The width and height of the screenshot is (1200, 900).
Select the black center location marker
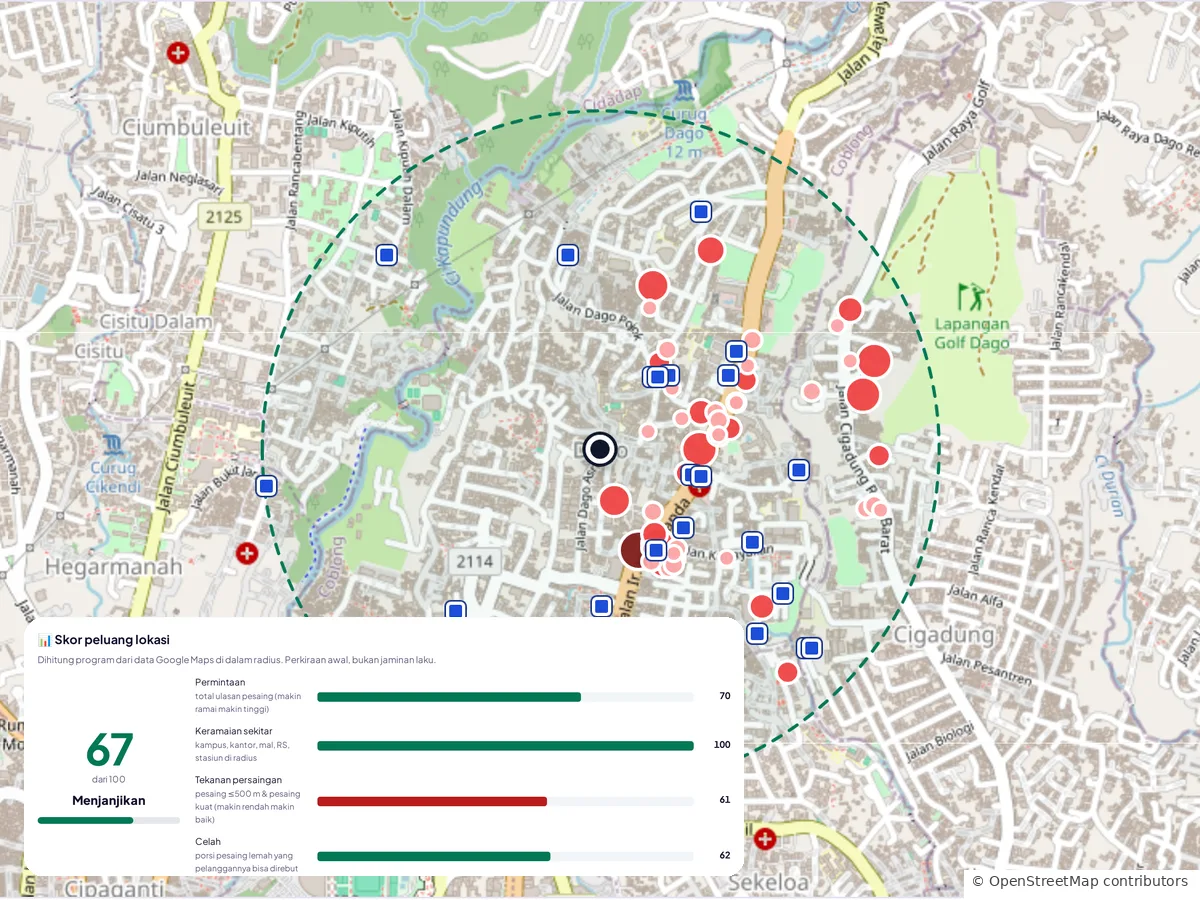click(x=600, y=450)
